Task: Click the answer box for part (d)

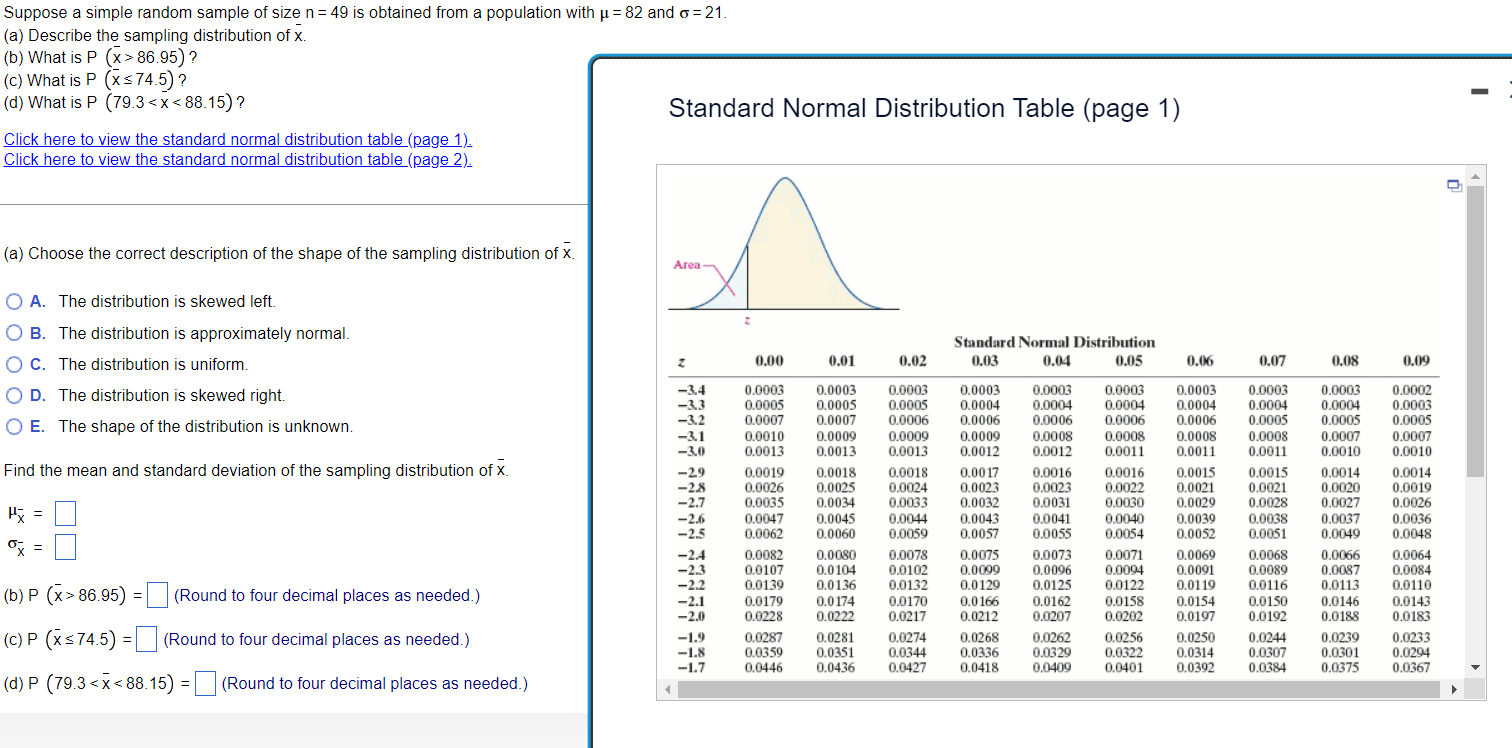Action: coord(205,683)
